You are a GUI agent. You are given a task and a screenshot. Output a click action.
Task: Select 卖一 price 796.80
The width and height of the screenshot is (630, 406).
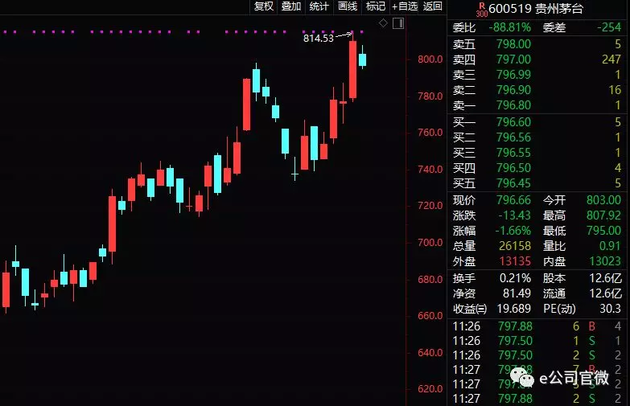point(513,105)
